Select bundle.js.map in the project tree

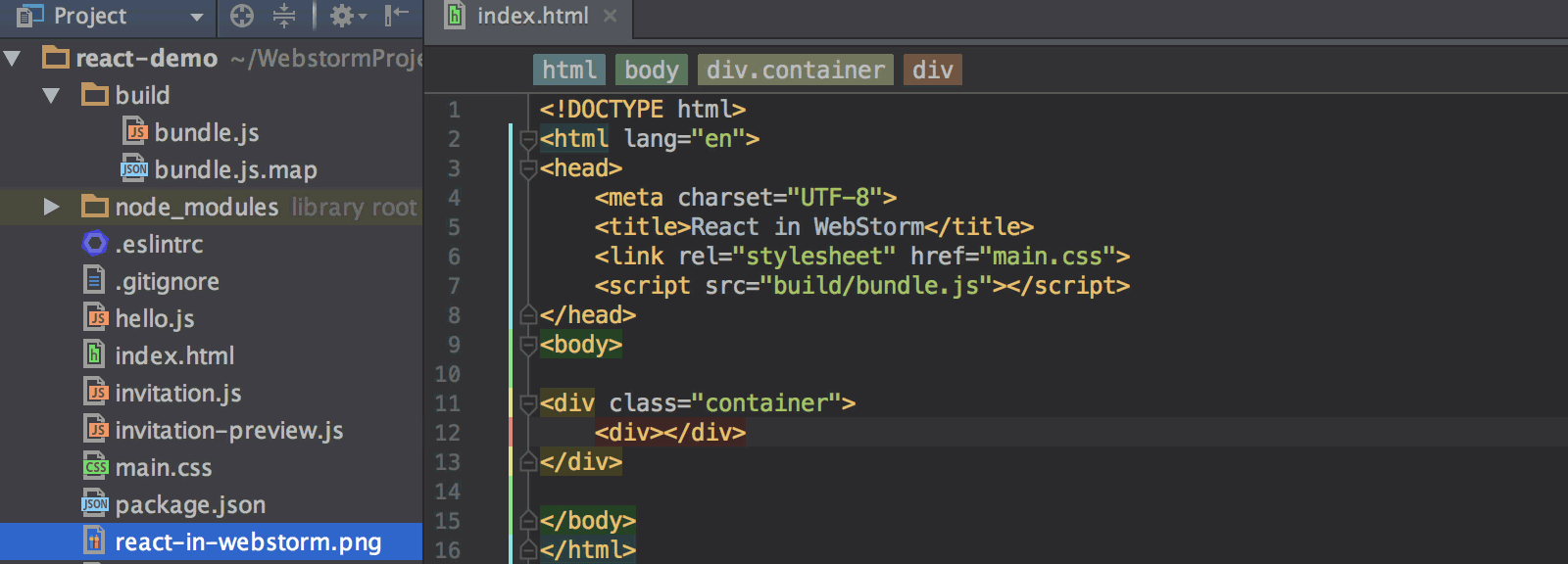coord(236,169)
